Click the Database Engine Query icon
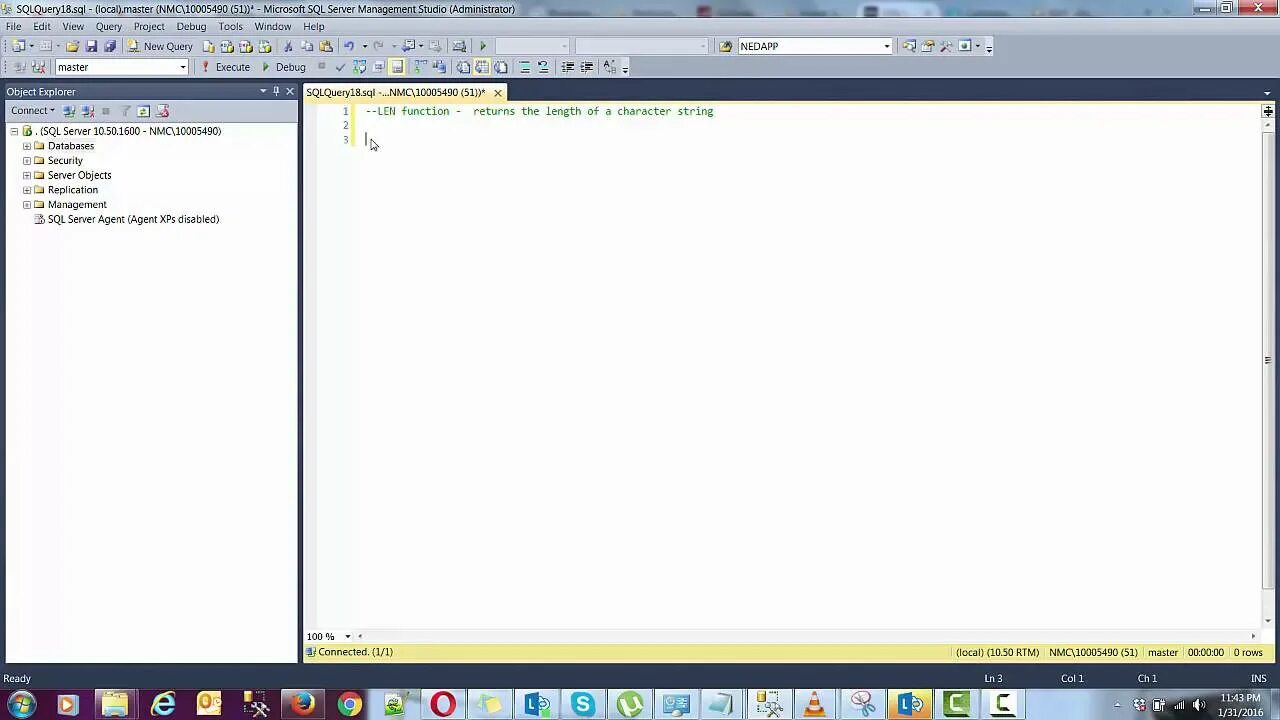Image resolution: width=1280 pixels, height=720 pixels. [x=209, y=46]
